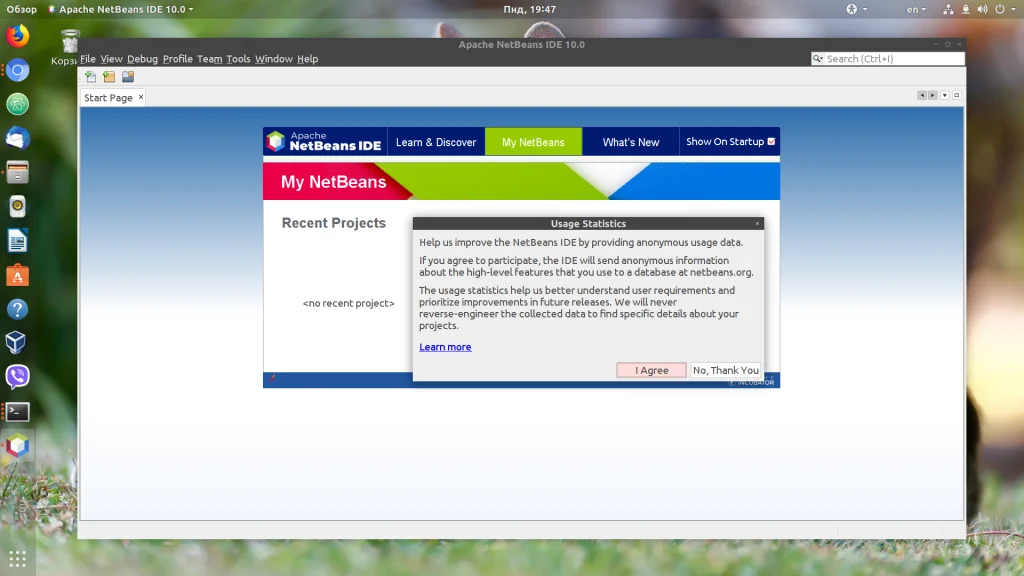The image size is (1024, 576).
Task: Open Ubuntu Software from the dock
Action: pyautogui.click(x=18, y=276)
